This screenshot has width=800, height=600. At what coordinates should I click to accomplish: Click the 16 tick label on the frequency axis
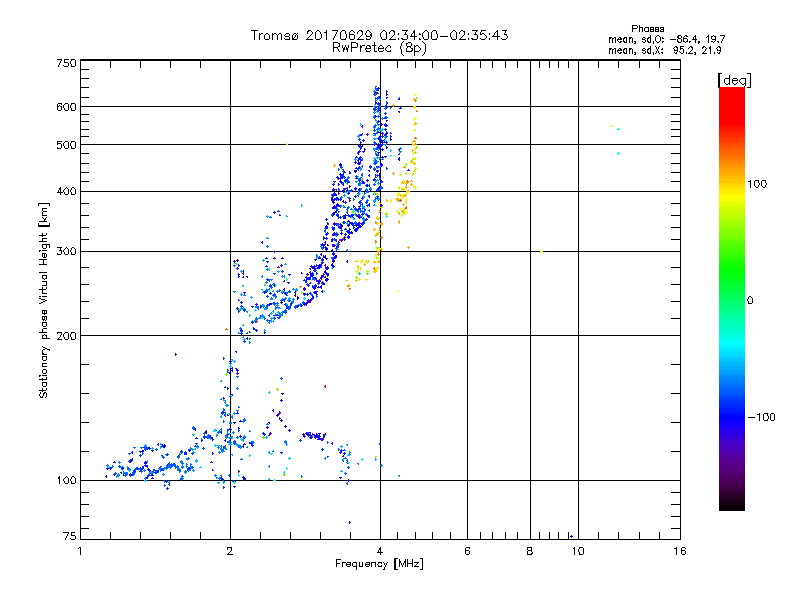click(679, 551)
